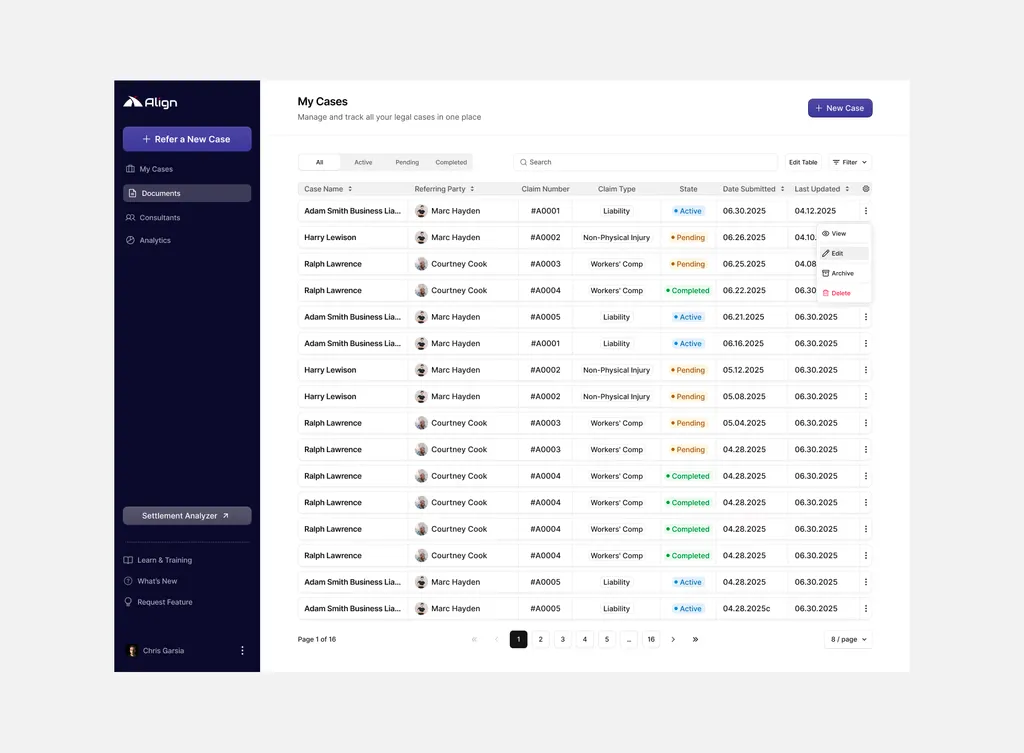Open row menu for first #A0001 case
The width and height of the screenshot is (1024, 753).
tap(866, 211)
